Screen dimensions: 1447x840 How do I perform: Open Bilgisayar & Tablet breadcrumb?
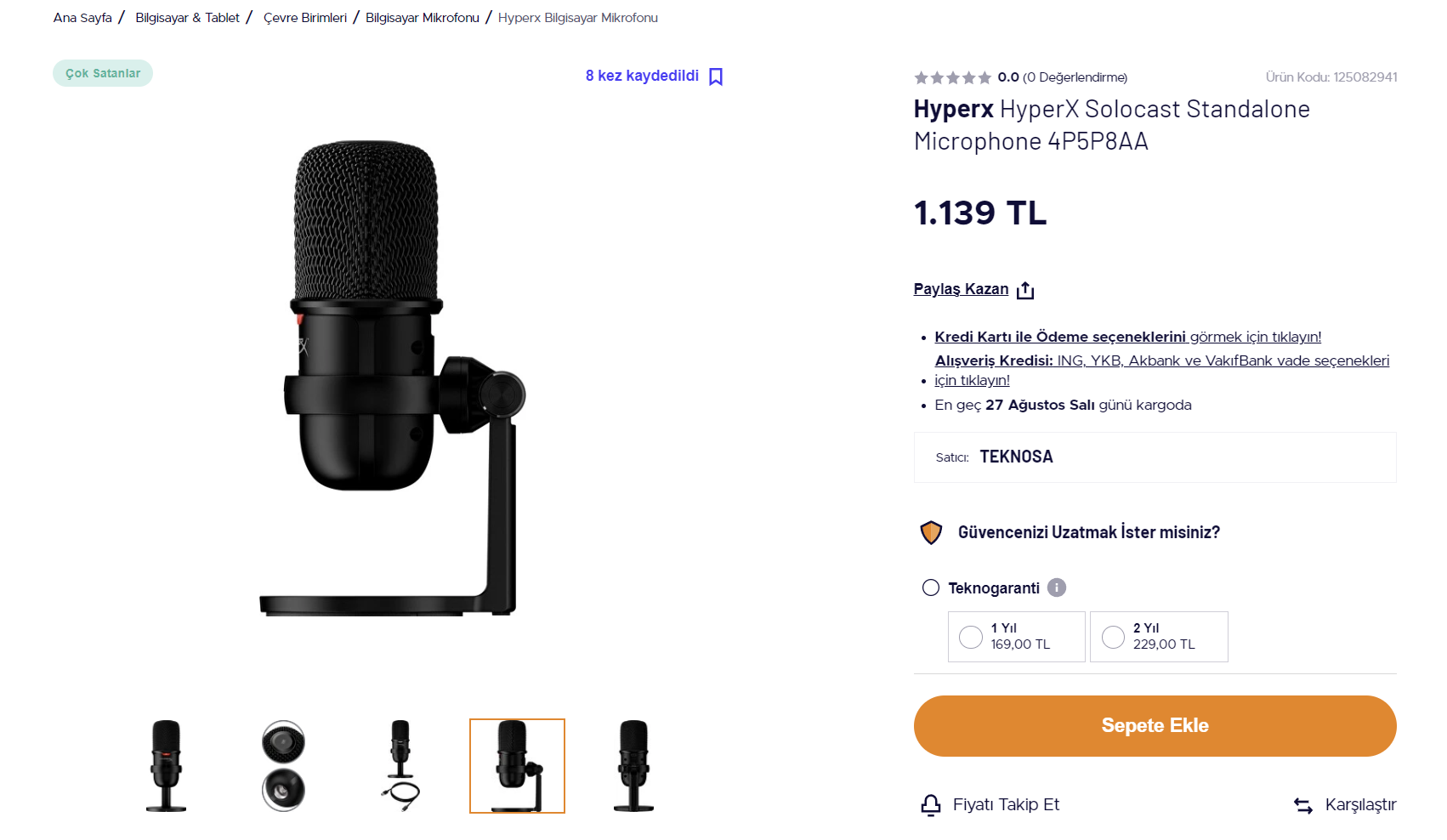(187, 18)
